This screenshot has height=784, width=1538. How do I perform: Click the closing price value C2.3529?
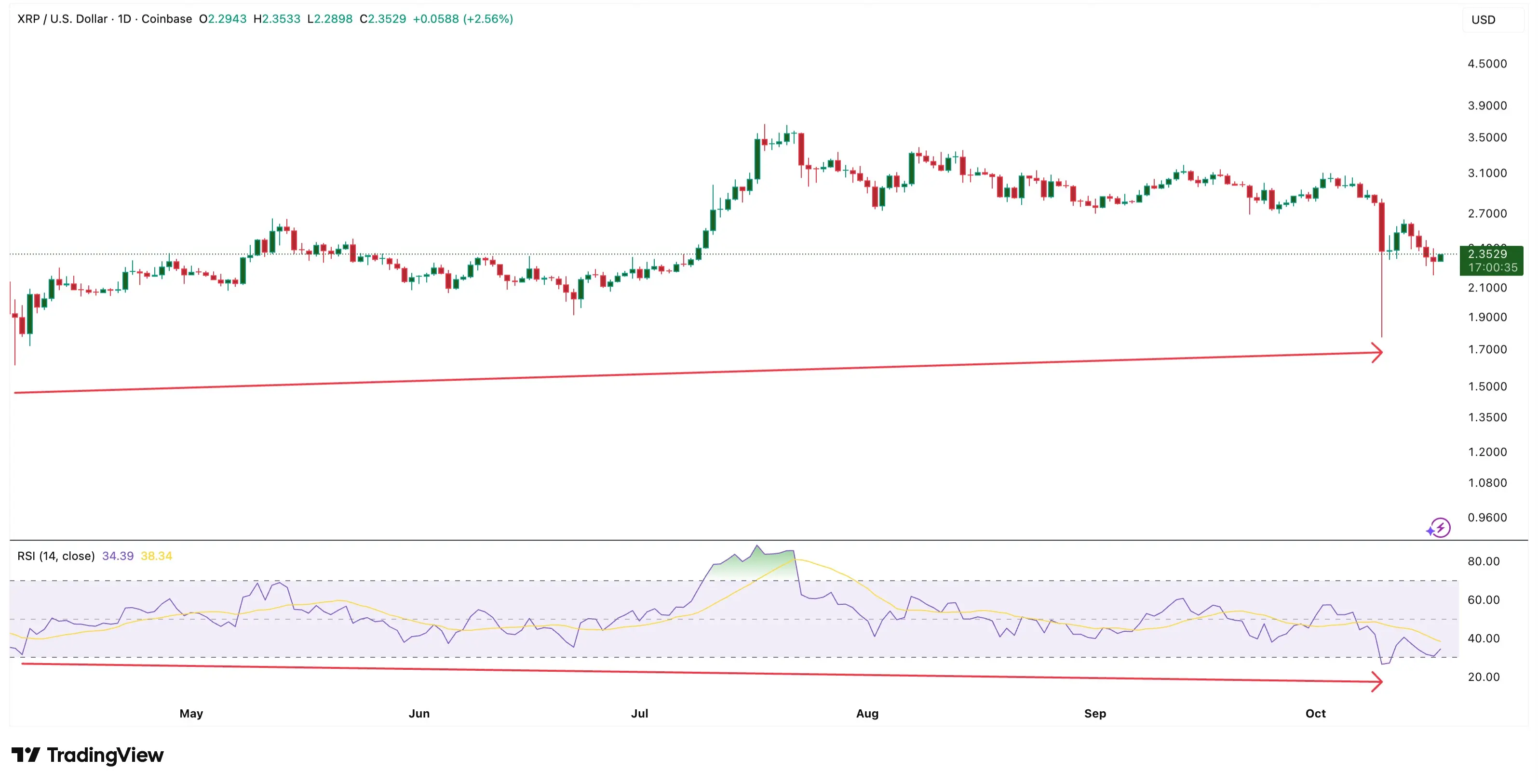tap(383, 19)
